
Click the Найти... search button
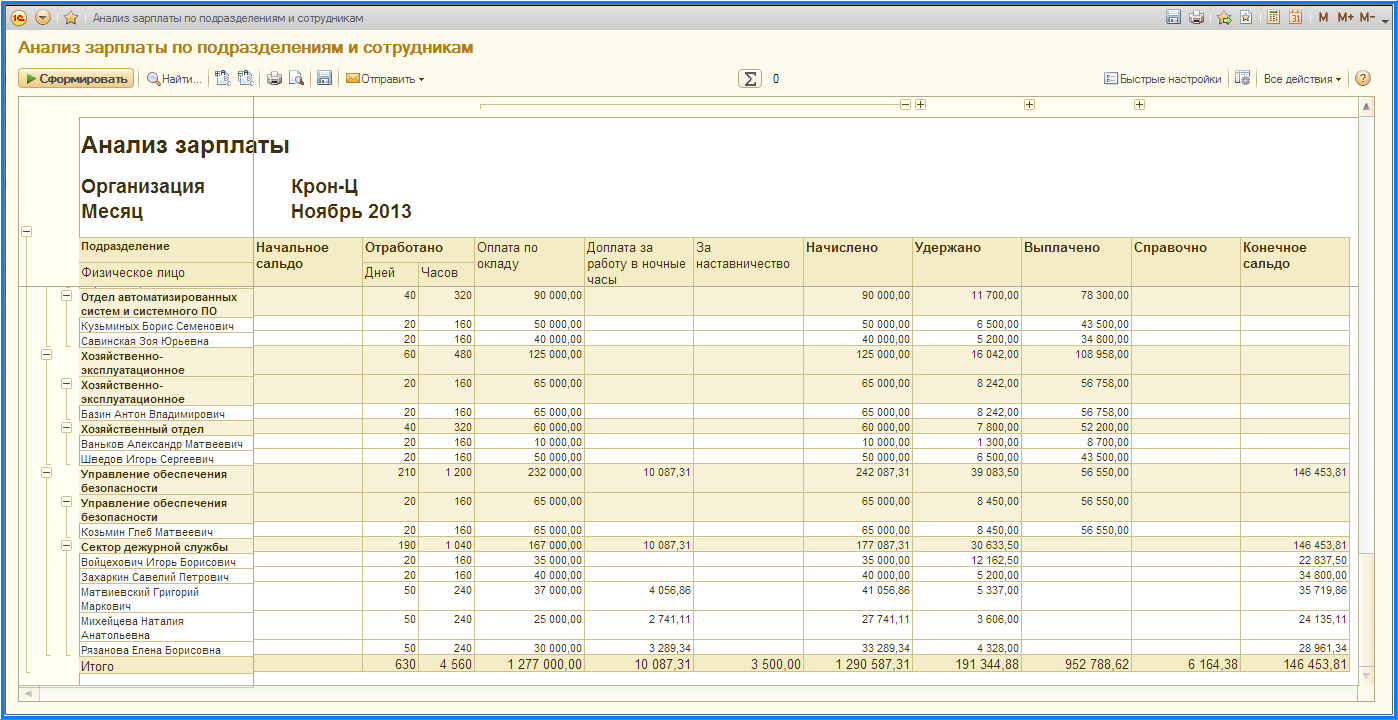coord(174,79)
